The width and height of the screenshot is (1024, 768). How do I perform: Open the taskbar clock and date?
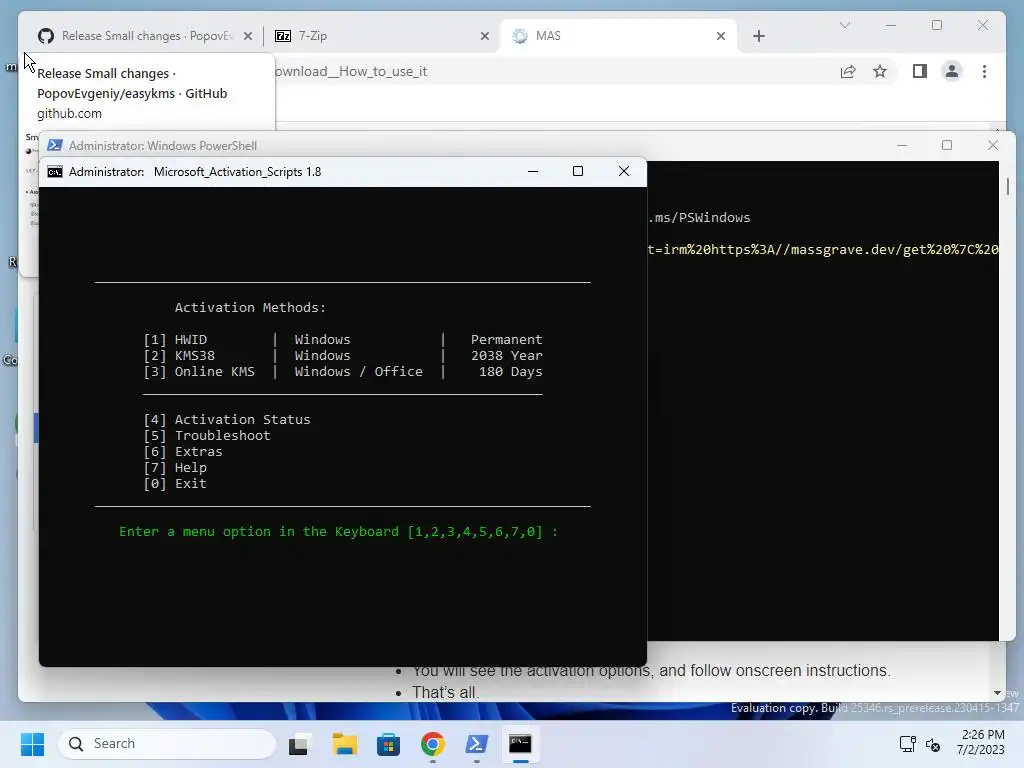pos(981,743)
